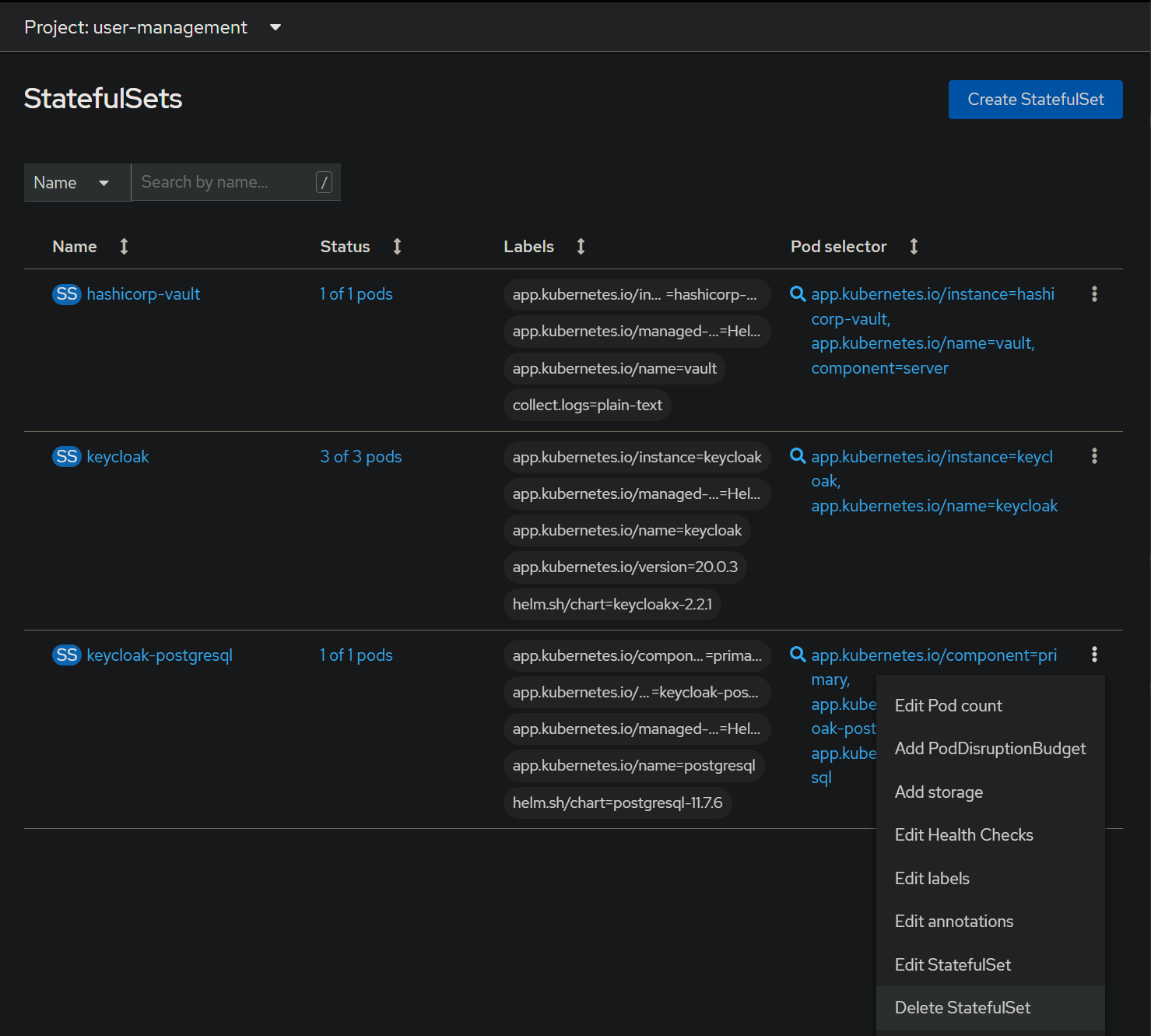This screenshot has width=1151, height=1036.
Task: Open keycloak-postgresql's 1 of 1 pods link
Action: point(356,655)
